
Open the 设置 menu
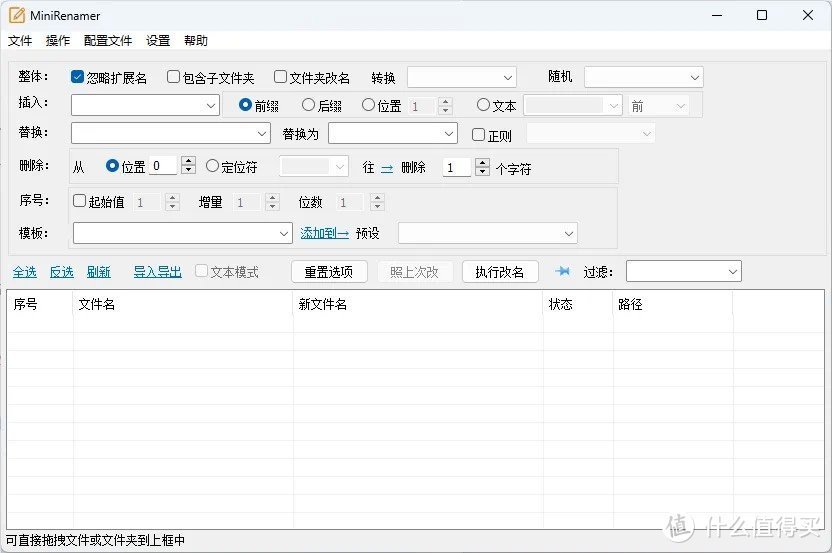coord(158,40)
